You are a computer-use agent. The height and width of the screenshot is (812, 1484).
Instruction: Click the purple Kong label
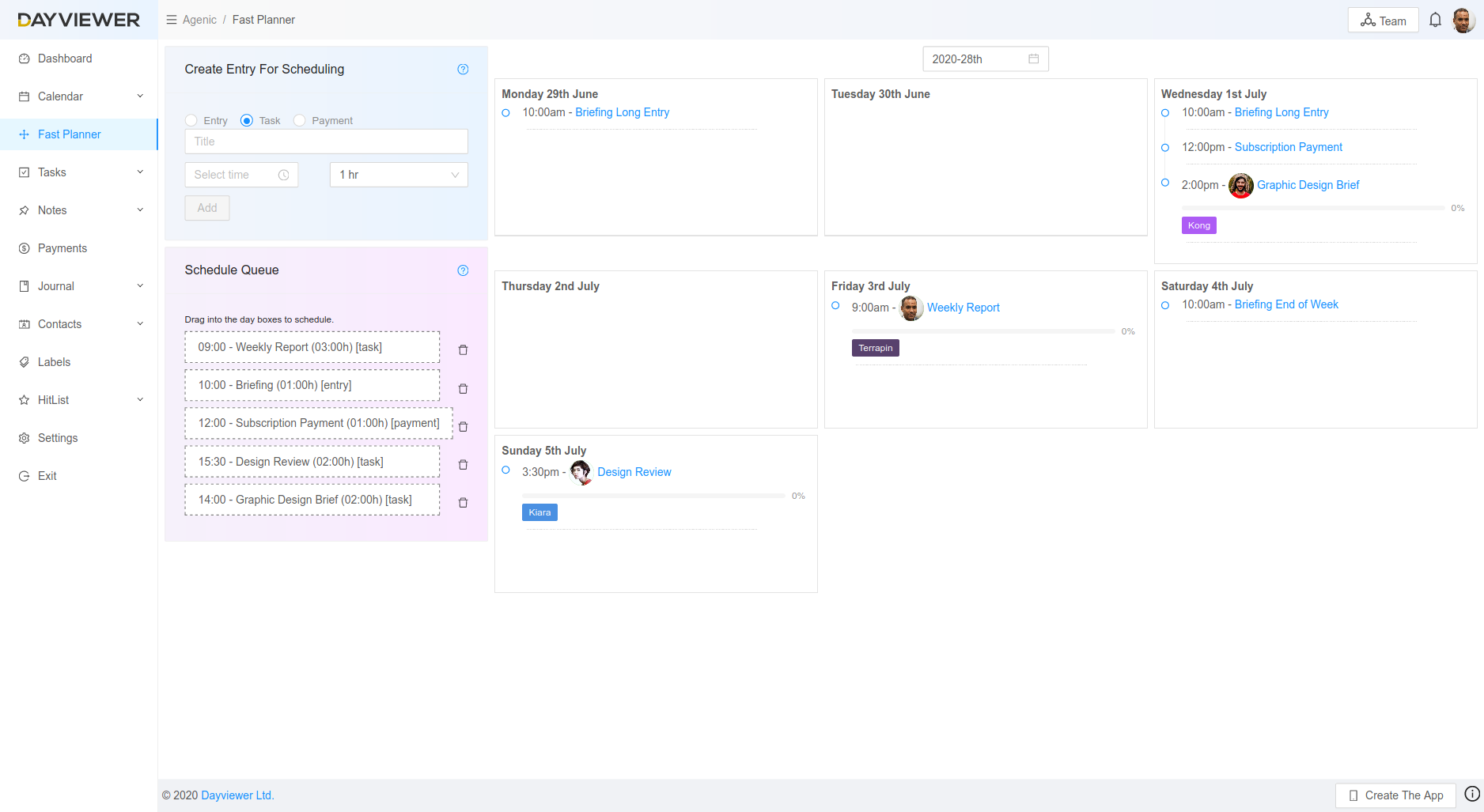(x=1198, y=225)
